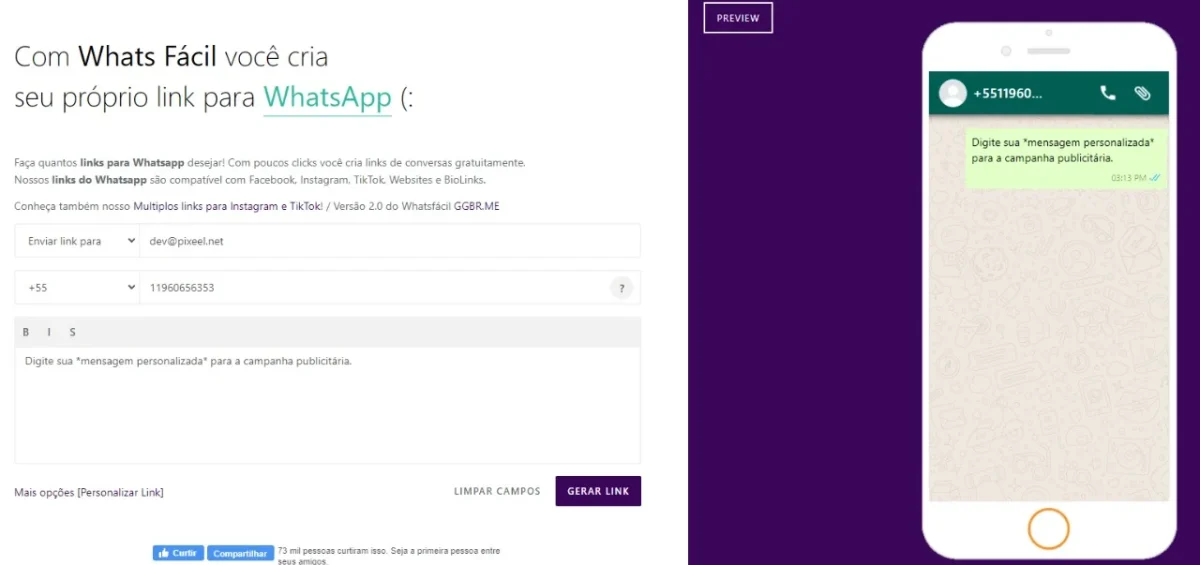1200x565 pixels.
Task: Click the email field with dev@pixeel.net
Action: coord(389,241)
